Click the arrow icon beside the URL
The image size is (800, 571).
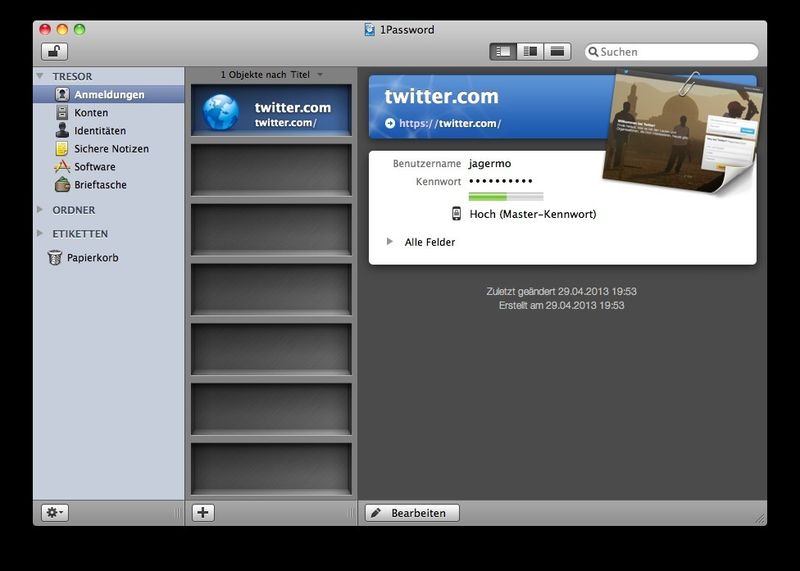(x=390, y=123)
